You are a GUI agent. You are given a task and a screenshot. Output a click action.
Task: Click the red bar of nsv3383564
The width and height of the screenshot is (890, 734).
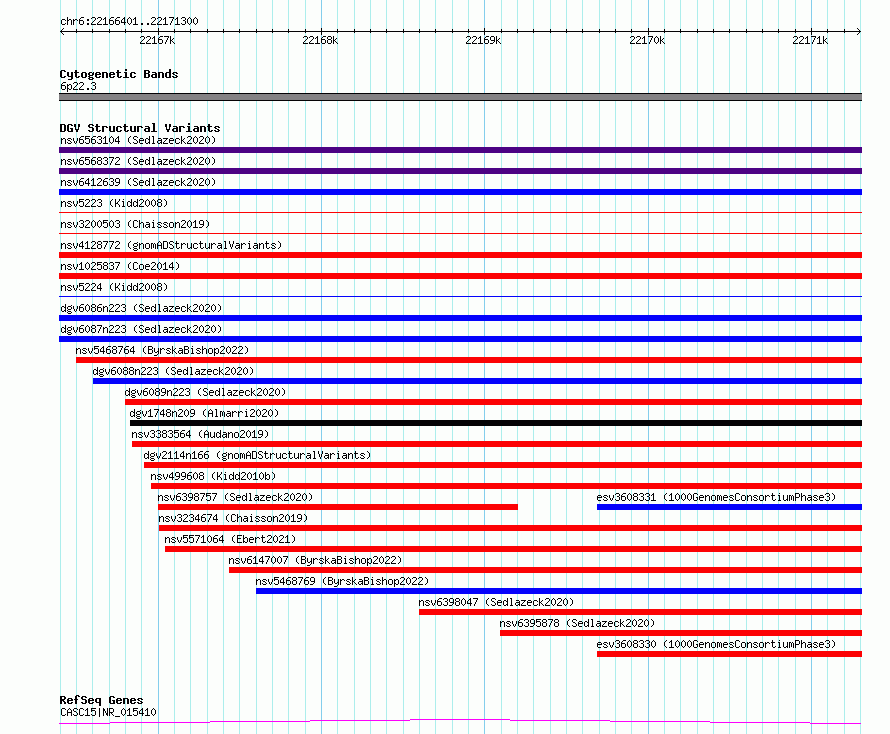point(497,444)
